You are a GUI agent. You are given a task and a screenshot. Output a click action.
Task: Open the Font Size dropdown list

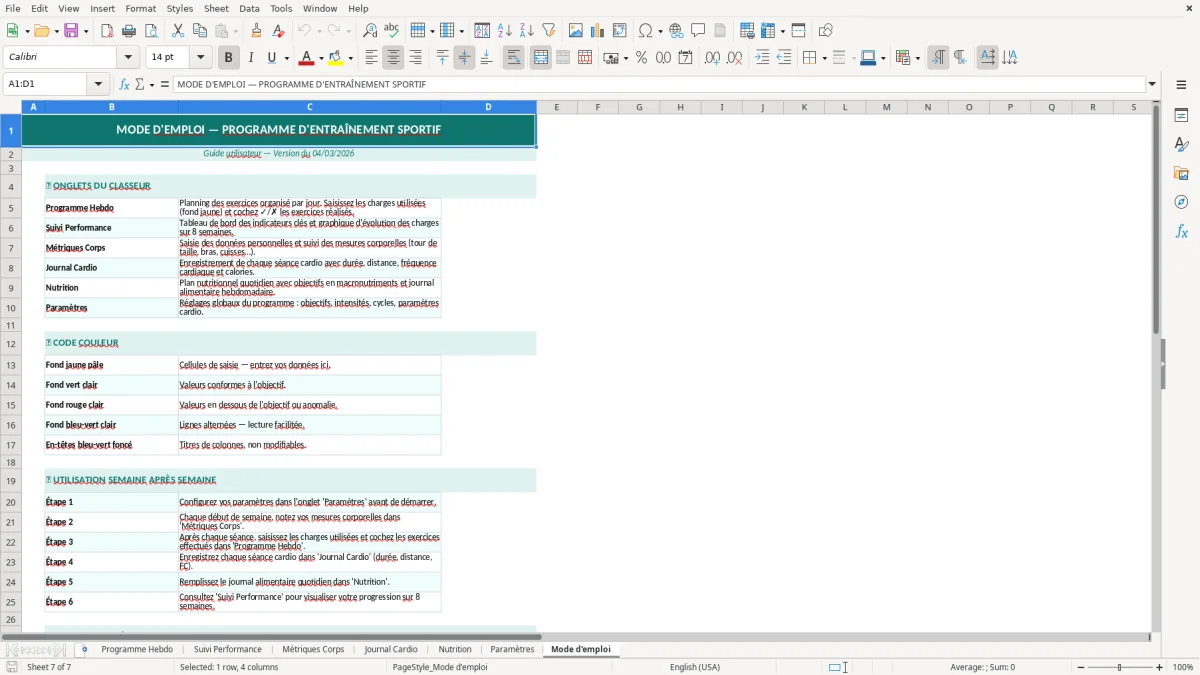[x=200, y=58]
